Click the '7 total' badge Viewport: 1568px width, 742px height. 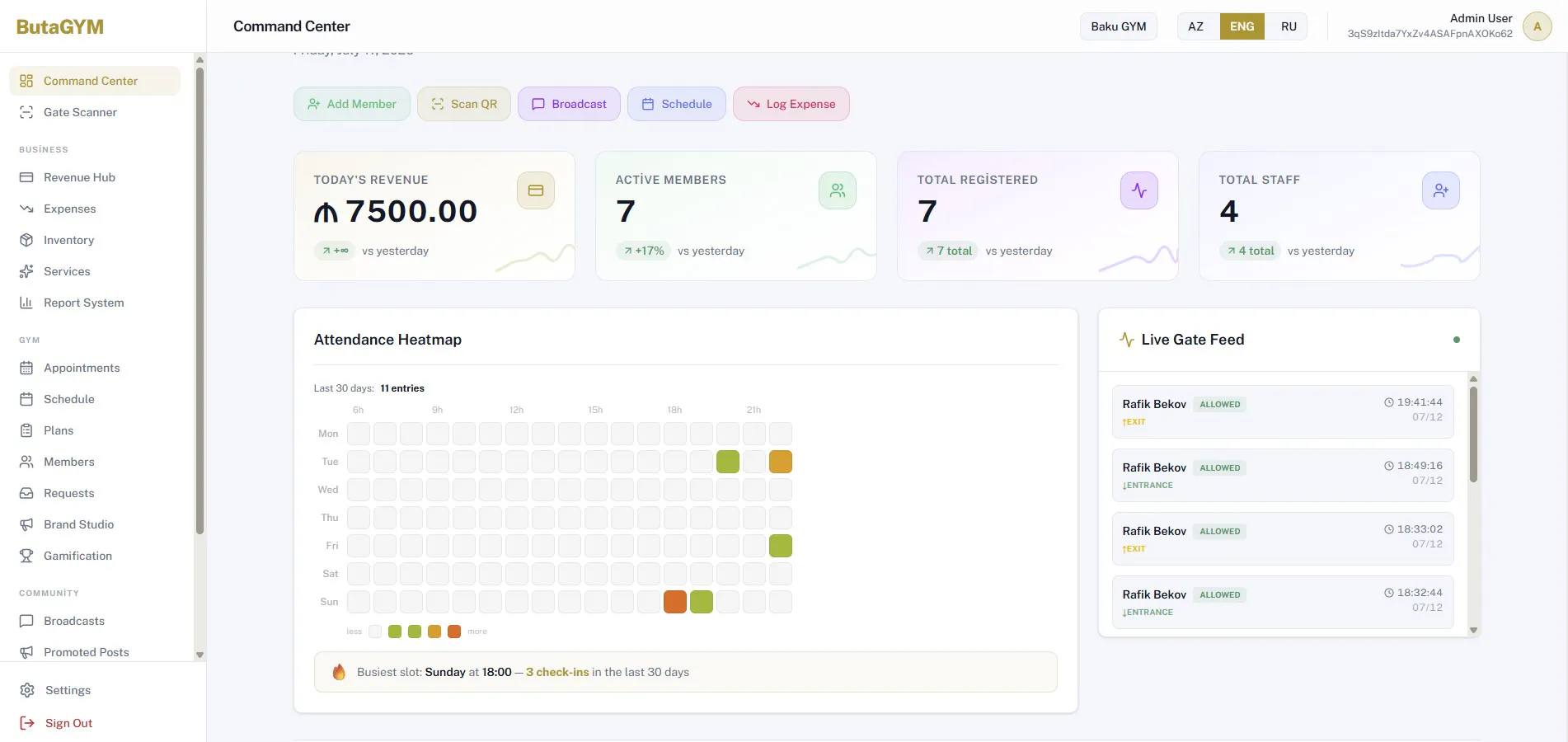point(948,251)
